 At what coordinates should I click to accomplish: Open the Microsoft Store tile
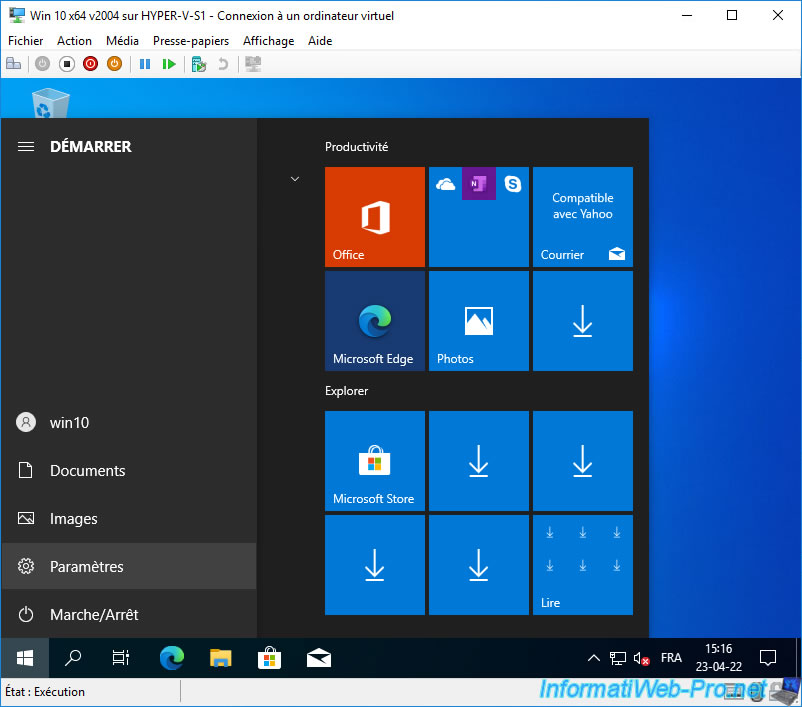pos(375,461)
